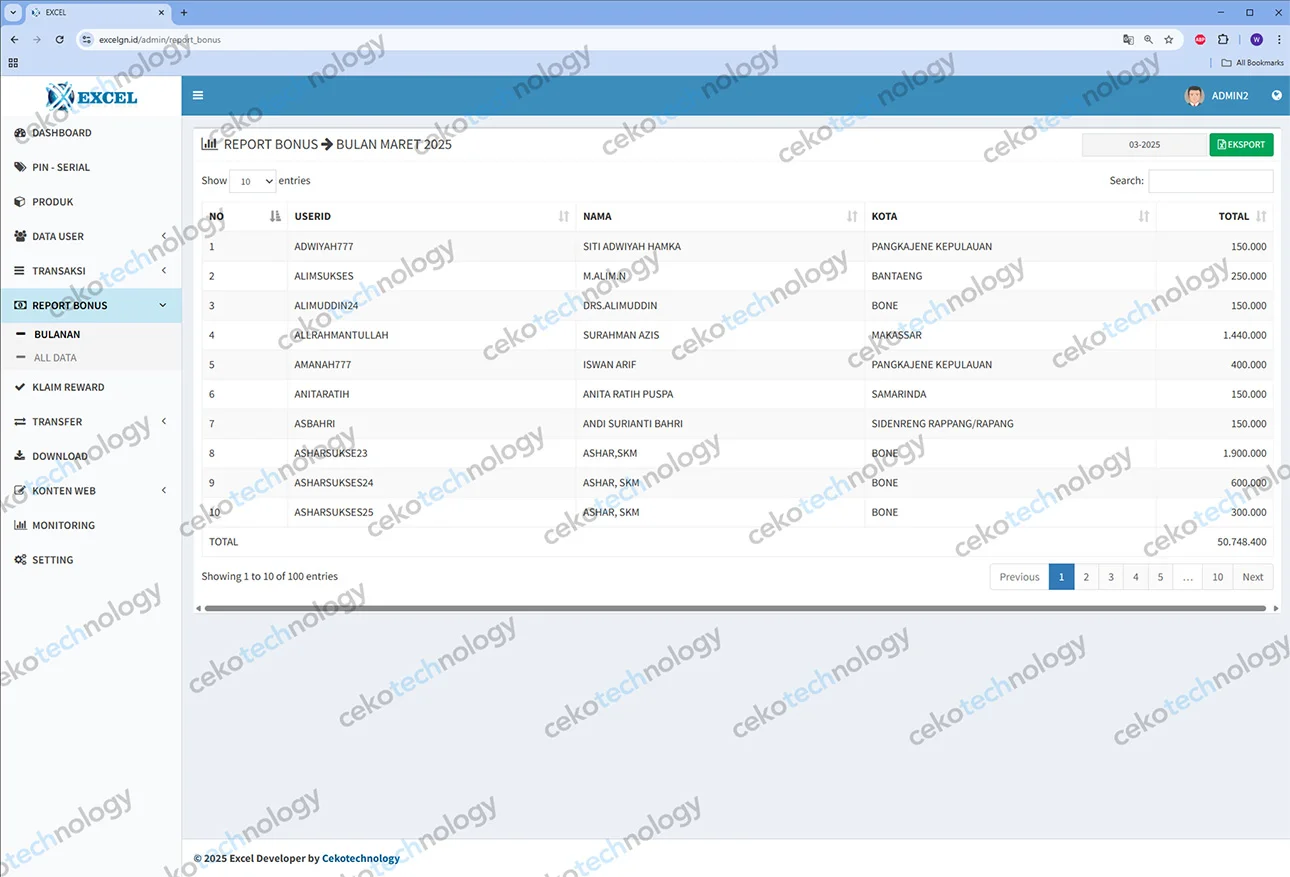Open the All Data report submenu item
This screenshot has height=877, width=1290.
(55, 358)
